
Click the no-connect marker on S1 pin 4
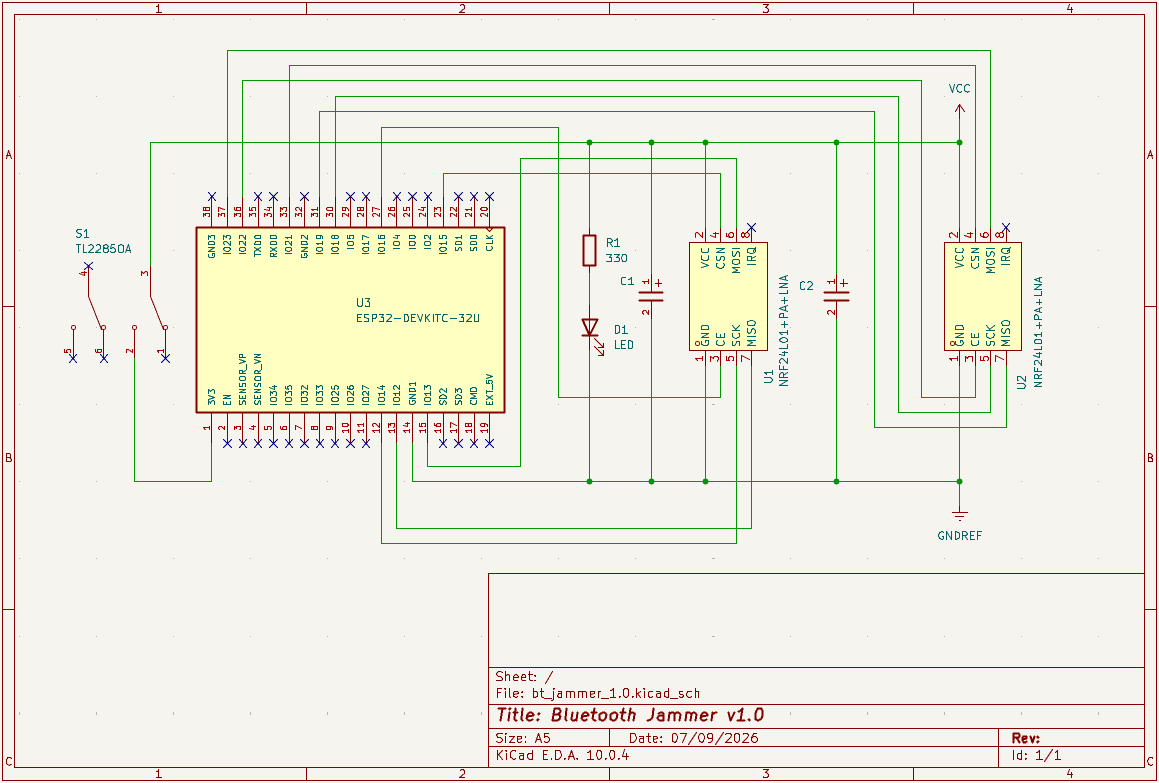tap(89, 265)
